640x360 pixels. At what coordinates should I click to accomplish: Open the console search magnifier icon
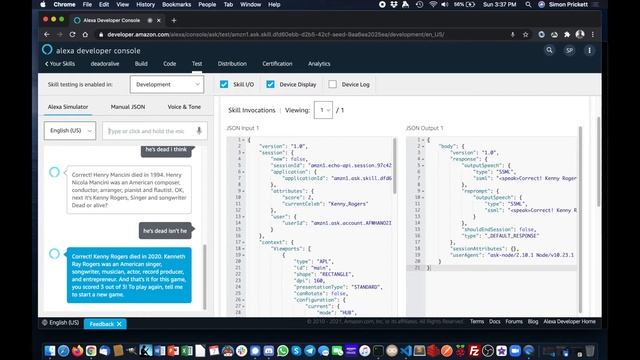[549, 50]
